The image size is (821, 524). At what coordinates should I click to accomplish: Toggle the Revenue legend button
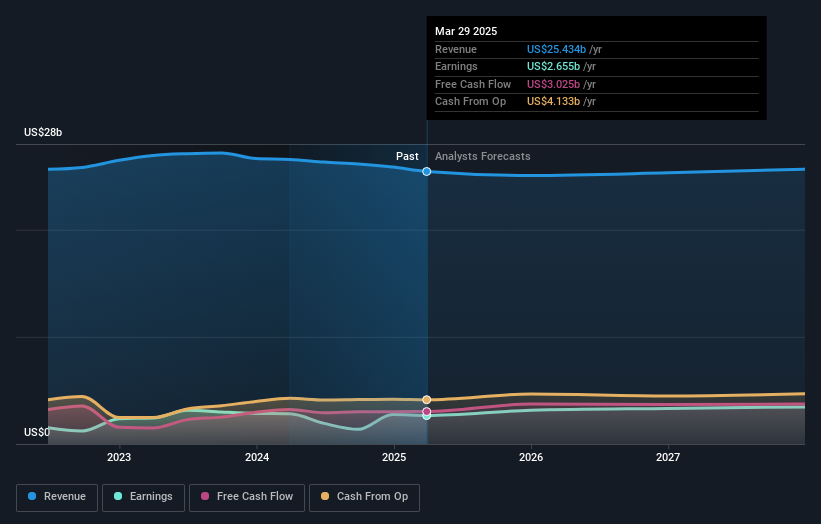[x=57, y=497]
